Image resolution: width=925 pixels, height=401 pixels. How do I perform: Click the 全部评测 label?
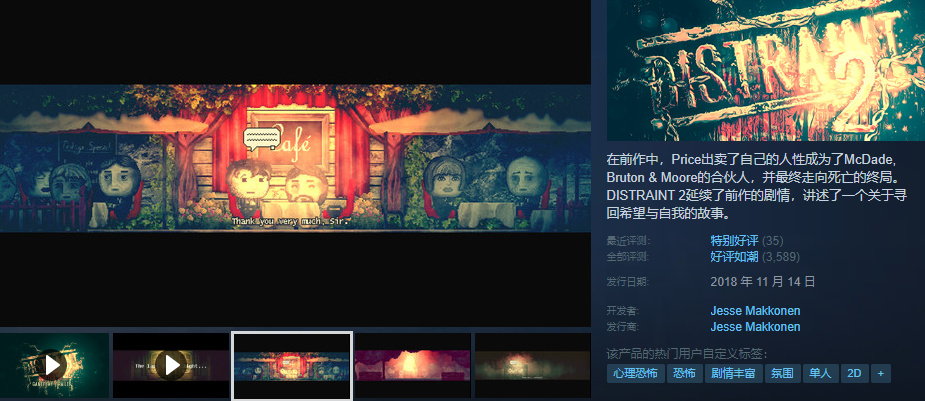[628, 257]
